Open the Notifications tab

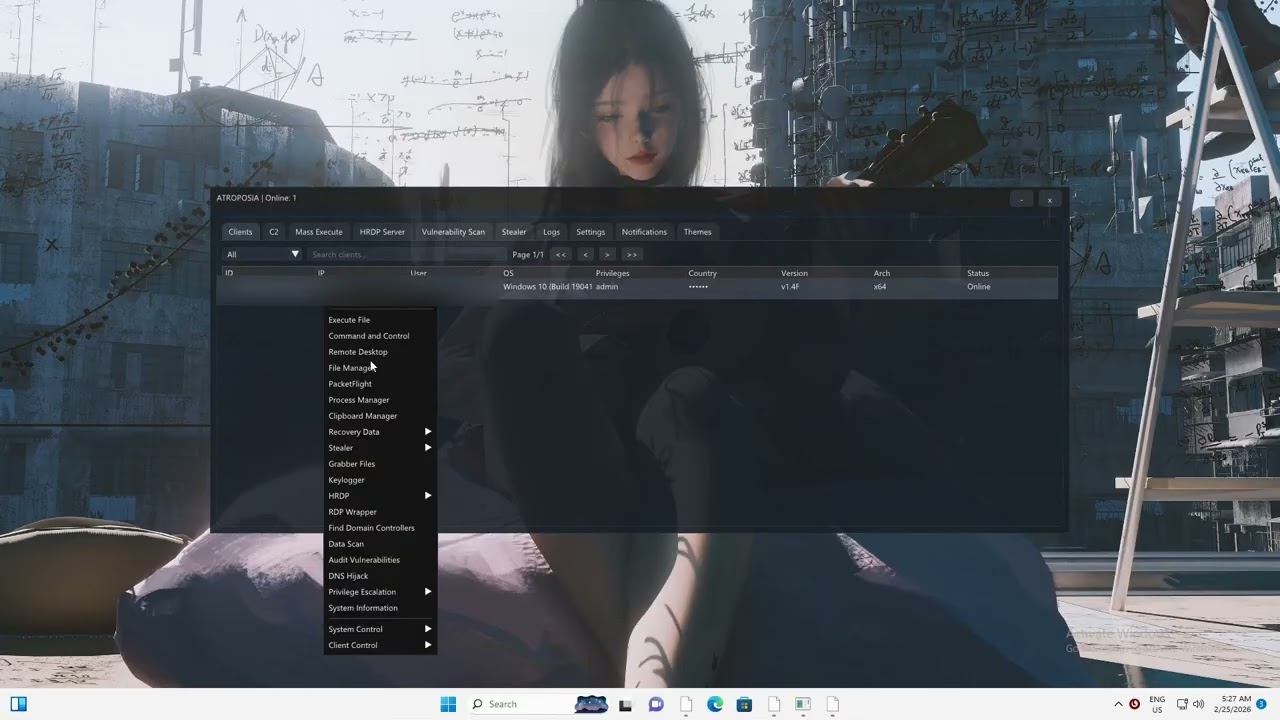click(644, 232)
